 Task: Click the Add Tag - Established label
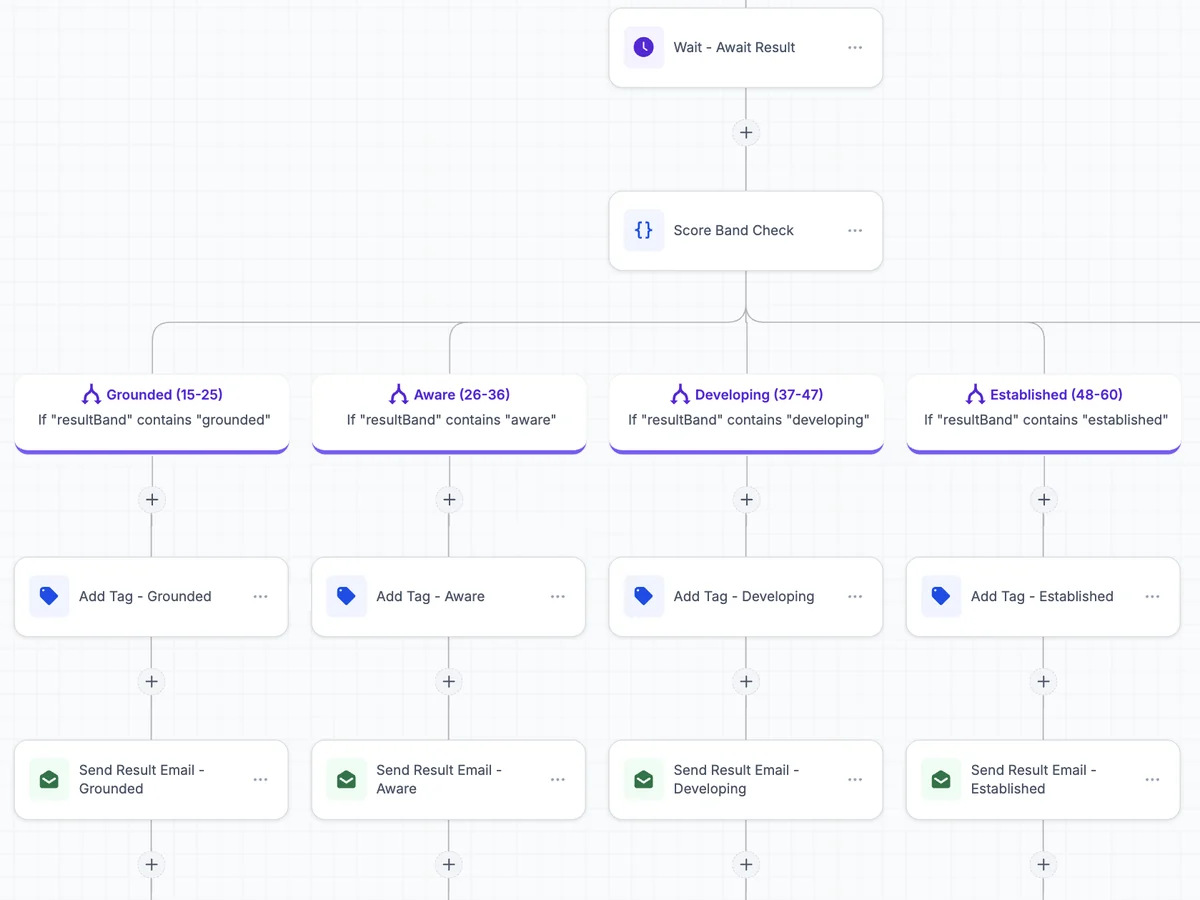(1042, 596)
